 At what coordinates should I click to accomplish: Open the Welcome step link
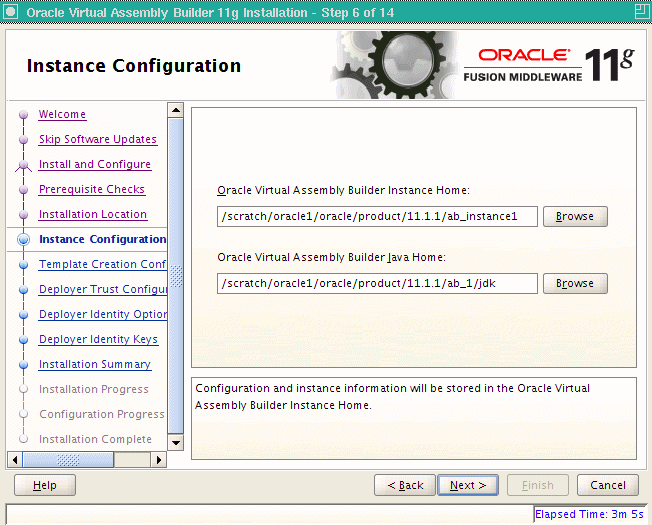(62, 114)
